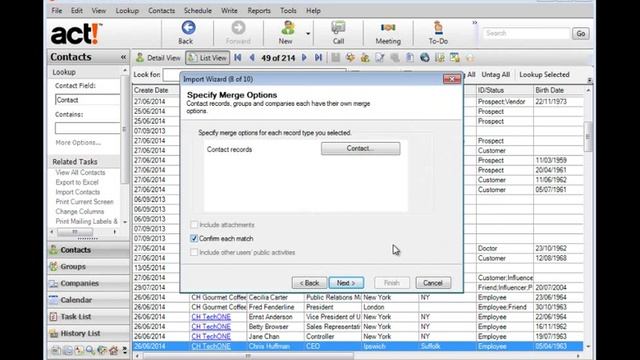The height and width of the screenshot is (360, 640).
Task: Click the Contains text field
Action: click(x=87, y=128)
